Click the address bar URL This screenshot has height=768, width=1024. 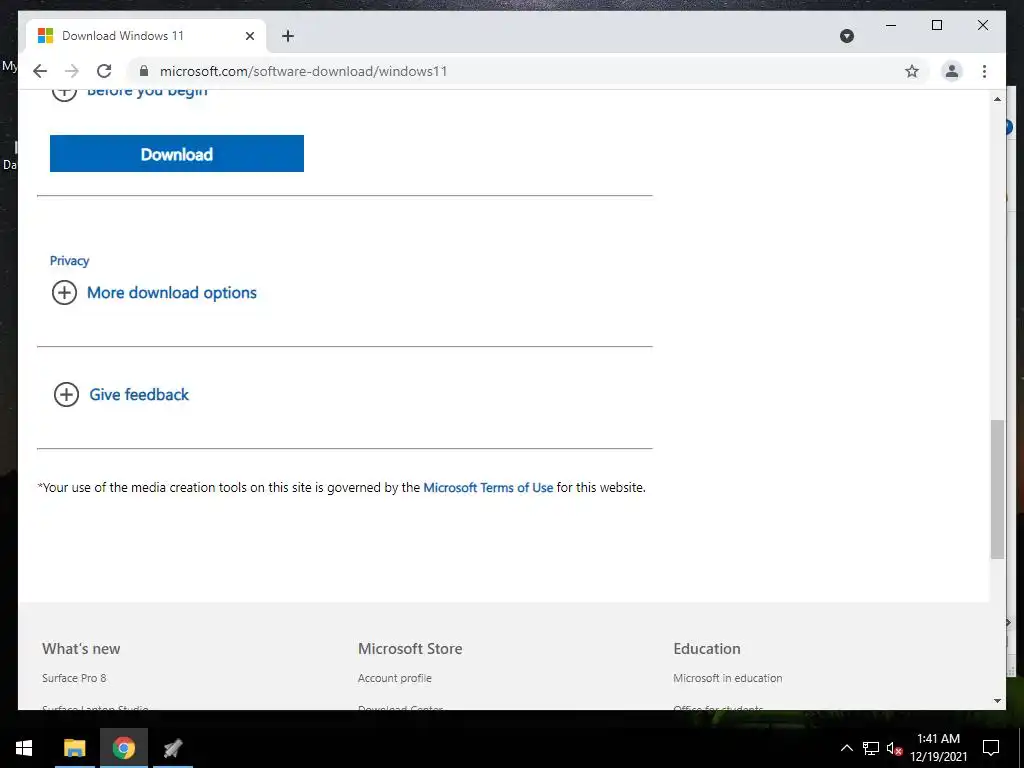pos(303,71)
